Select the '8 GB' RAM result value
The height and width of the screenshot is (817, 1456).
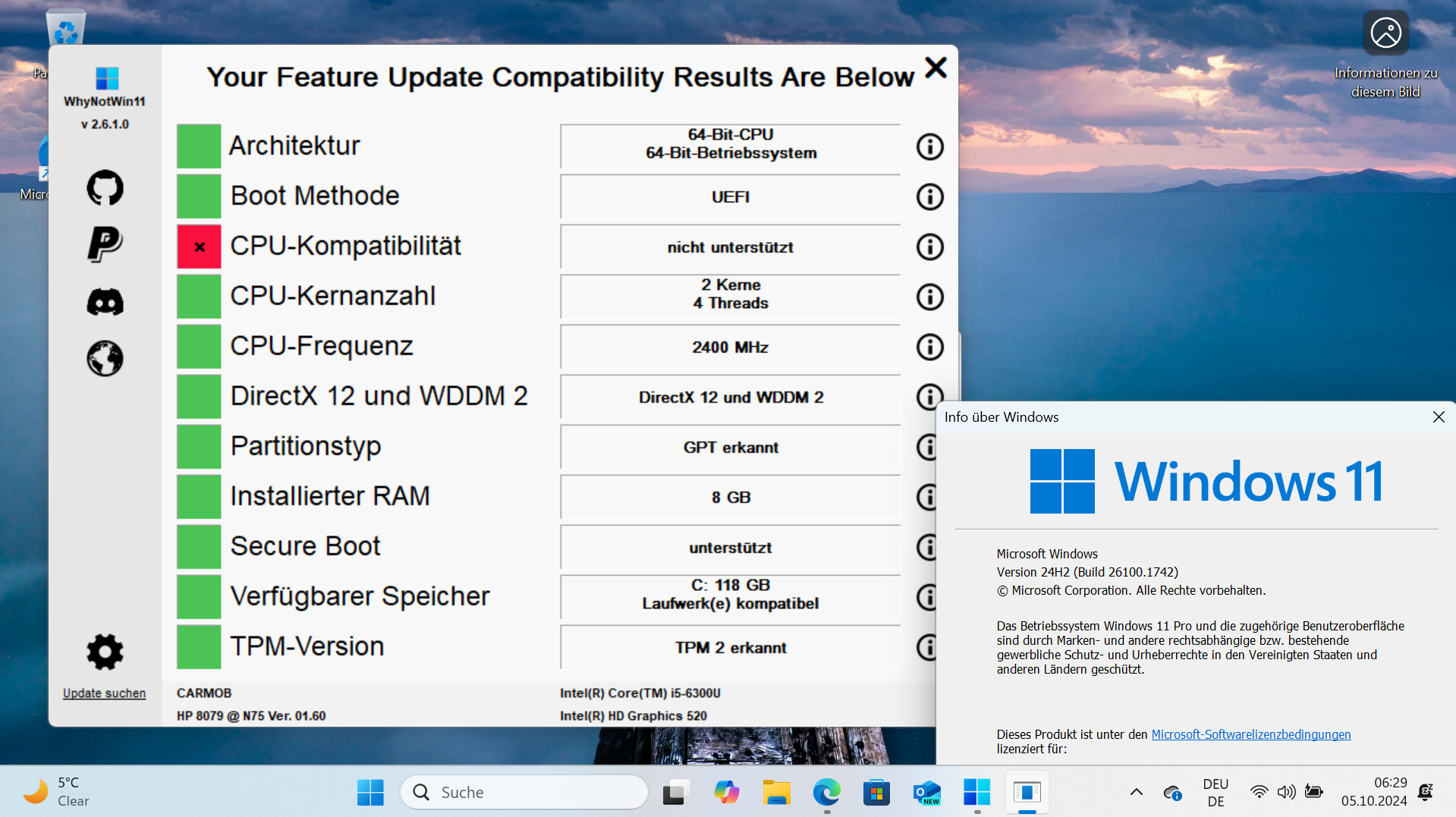pos(730,497)
